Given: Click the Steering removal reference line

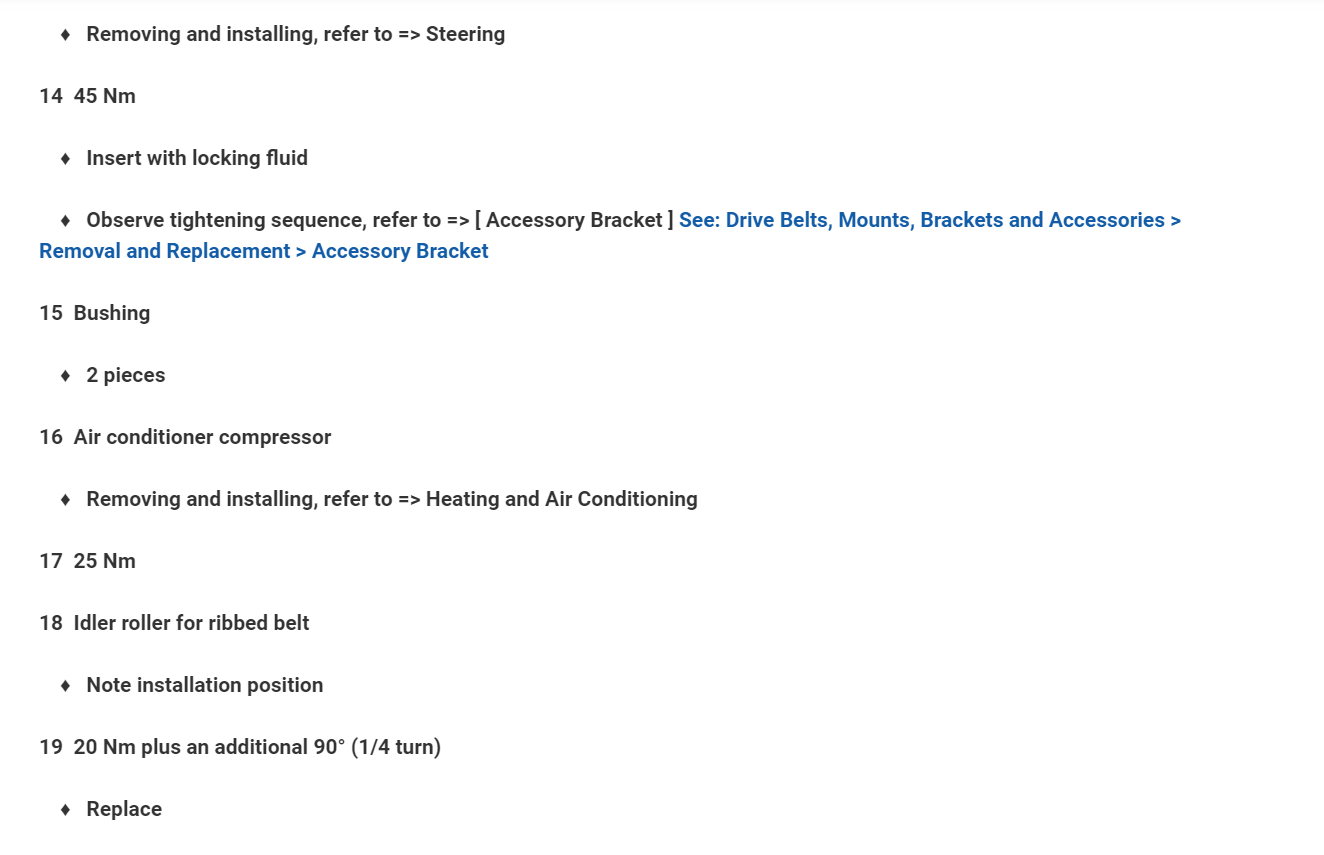Looking at the screenshot, I should point(295,34).
